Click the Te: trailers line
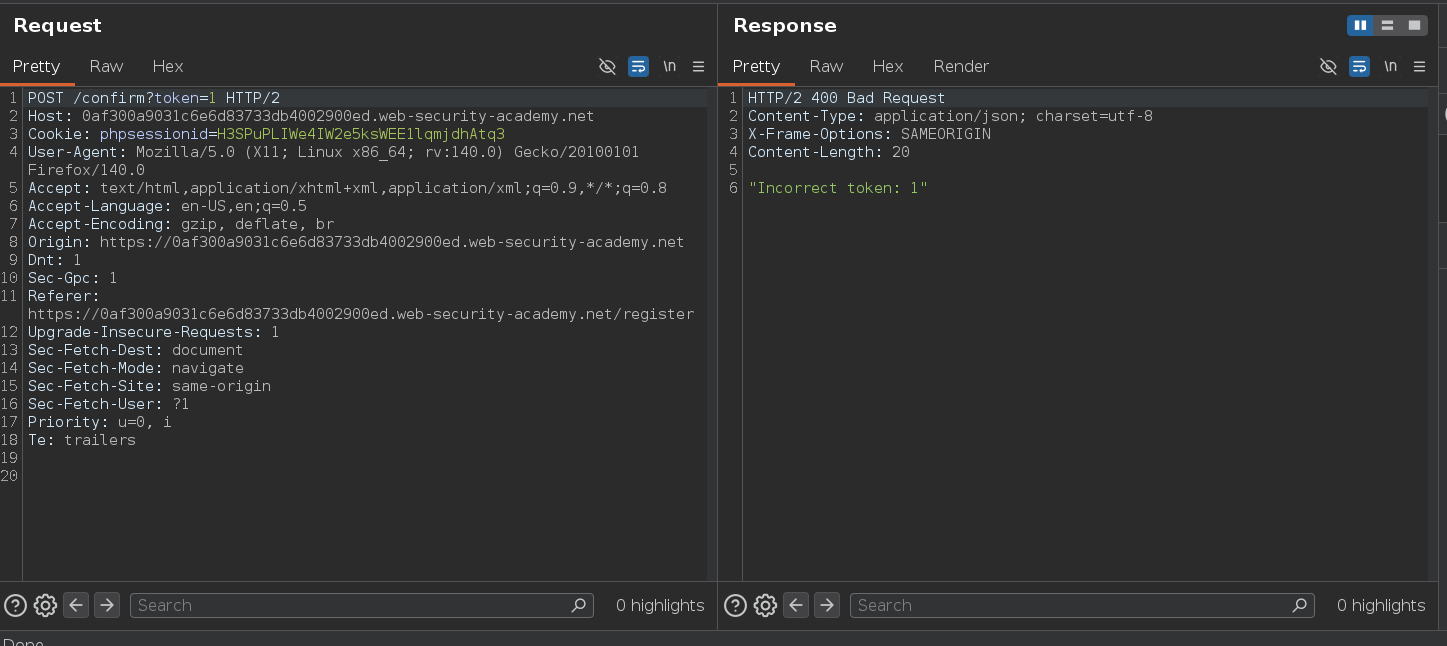Viewport: 1447px width, 646px height. point(82,440)
